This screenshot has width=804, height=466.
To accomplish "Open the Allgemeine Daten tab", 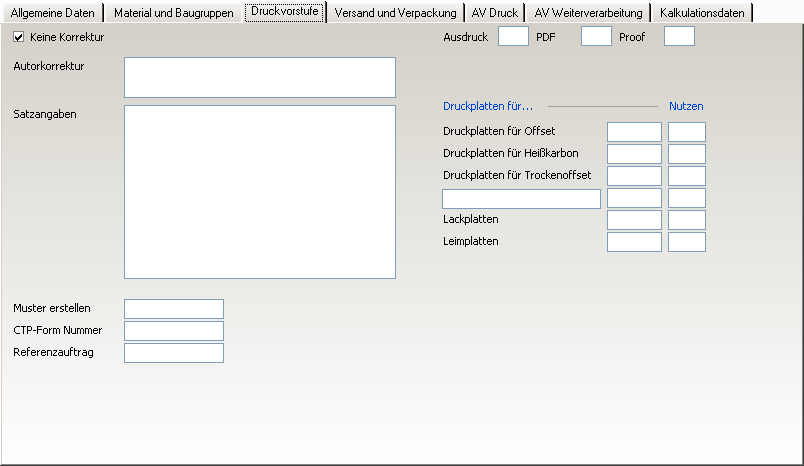I will click(x=52, y=13).
